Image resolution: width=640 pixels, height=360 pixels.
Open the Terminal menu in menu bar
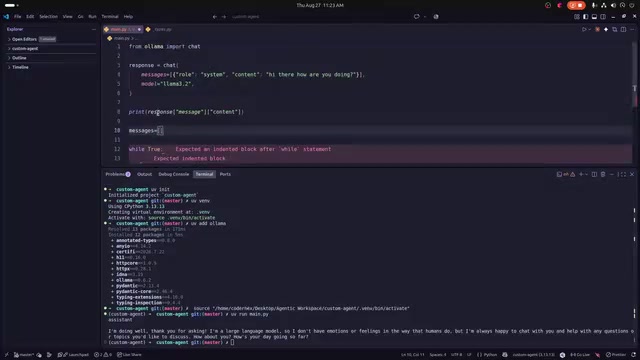pos(110,17)
